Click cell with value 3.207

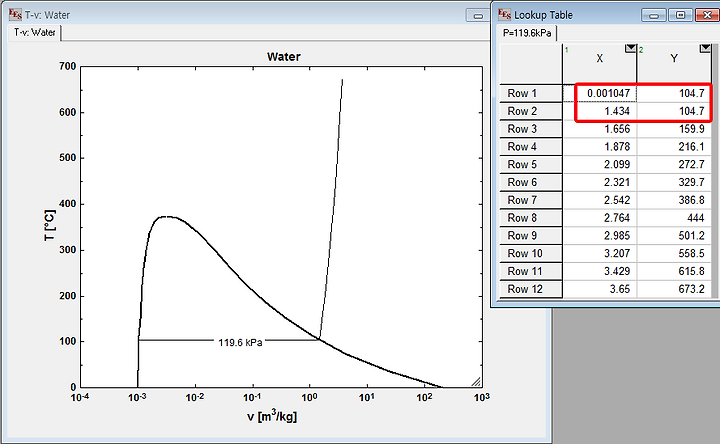(600, 253)
